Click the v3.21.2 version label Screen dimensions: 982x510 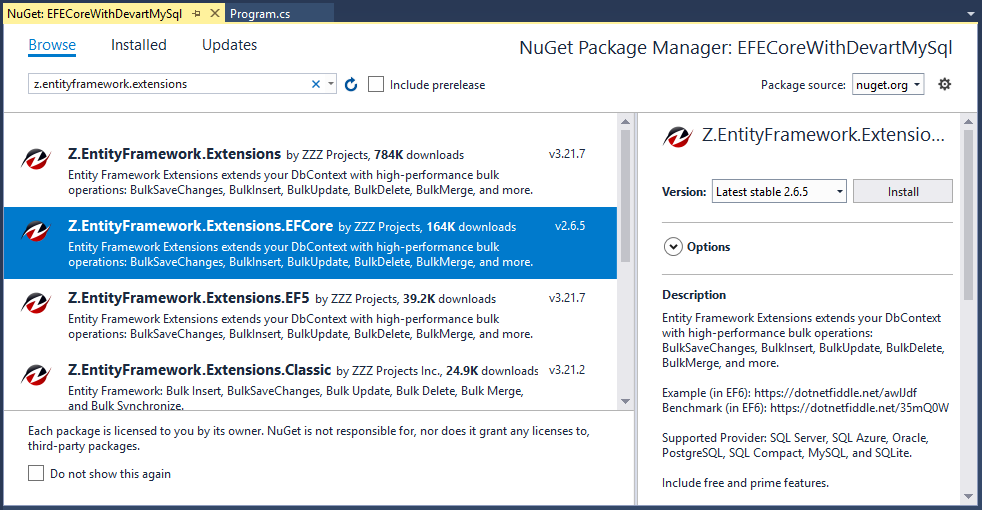pyautogui.click(x=567, y=370)
